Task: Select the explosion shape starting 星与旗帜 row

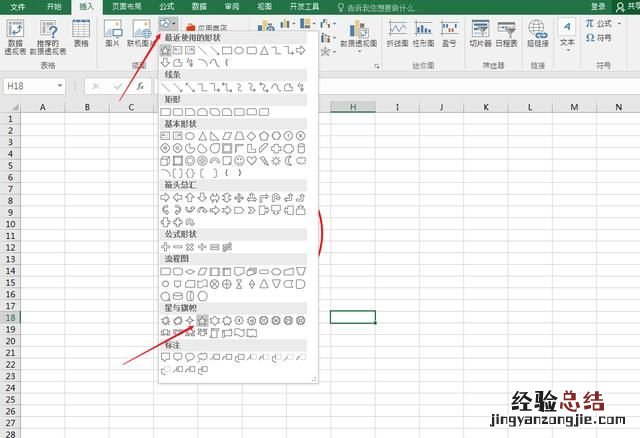Action: click(165, 321)
